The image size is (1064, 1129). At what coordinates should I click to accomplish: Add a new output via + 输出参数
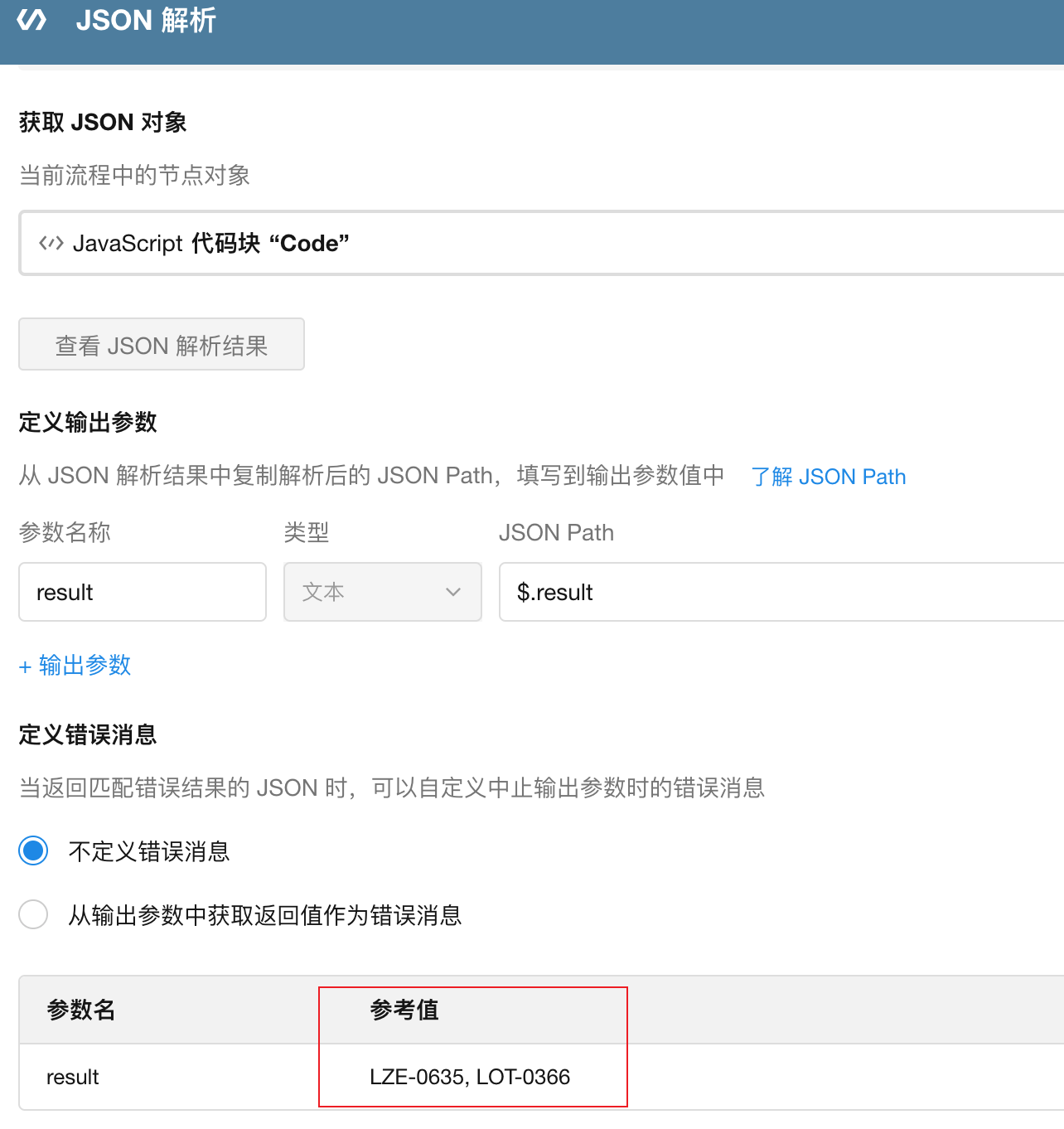75,665
